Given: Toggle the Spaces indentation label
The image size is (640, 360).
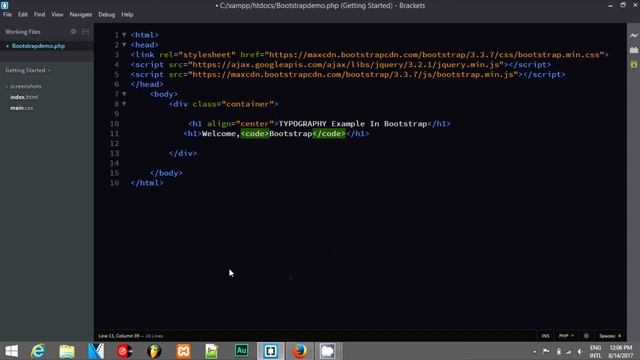Looking at the screenshot, I should [607, 336].
